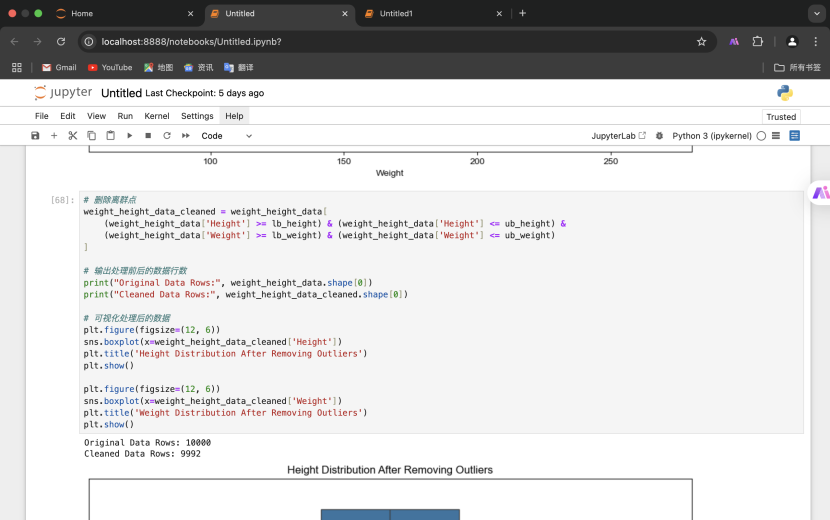Rename the notebook title Untitled

(x=121, y=93)
